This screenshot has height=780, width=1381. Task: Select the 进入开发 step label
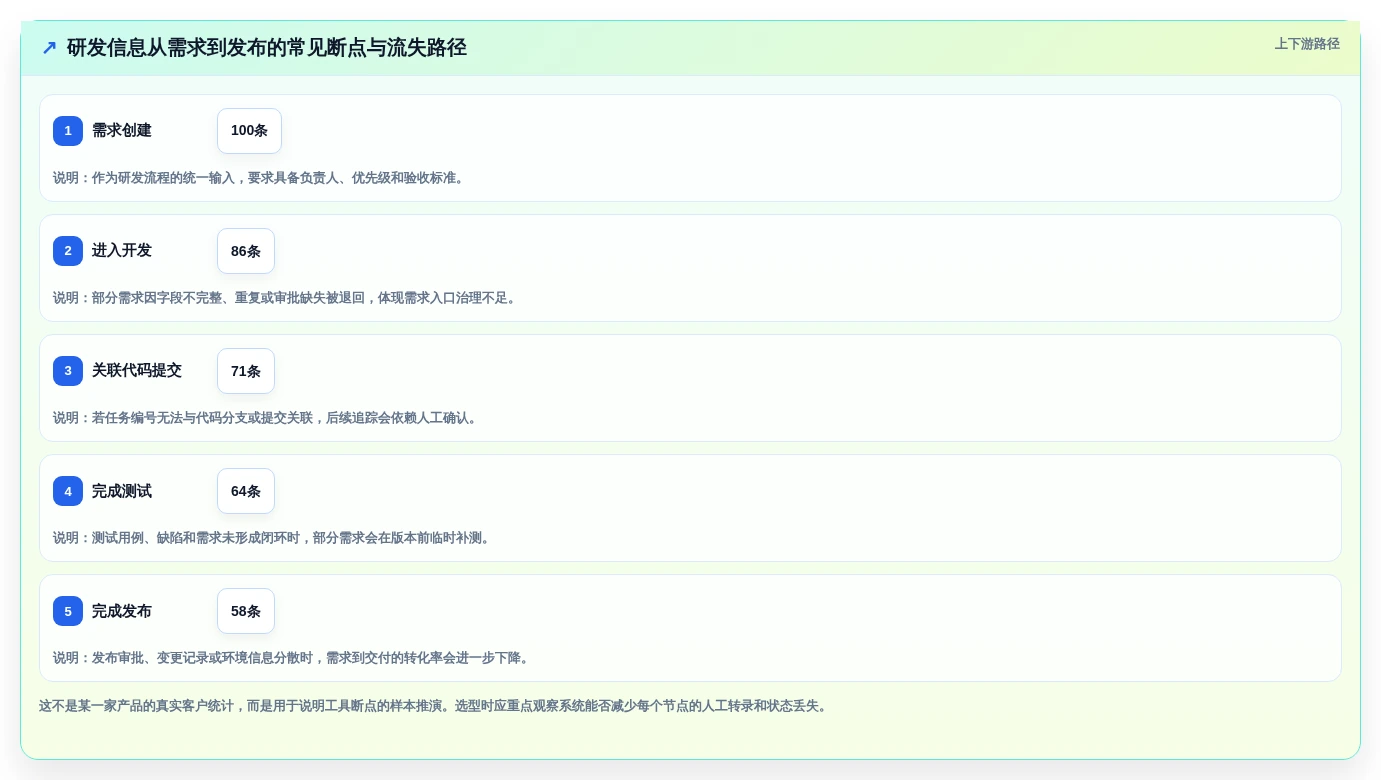(122, 251)
